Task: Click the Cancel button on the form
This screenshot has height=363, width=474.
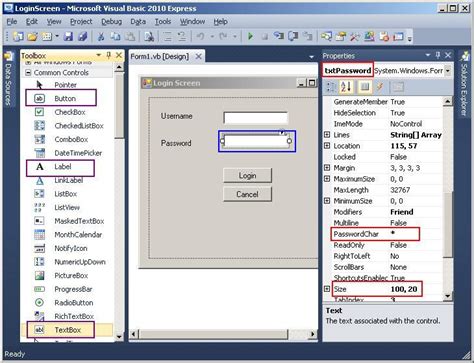Action: 247,194
